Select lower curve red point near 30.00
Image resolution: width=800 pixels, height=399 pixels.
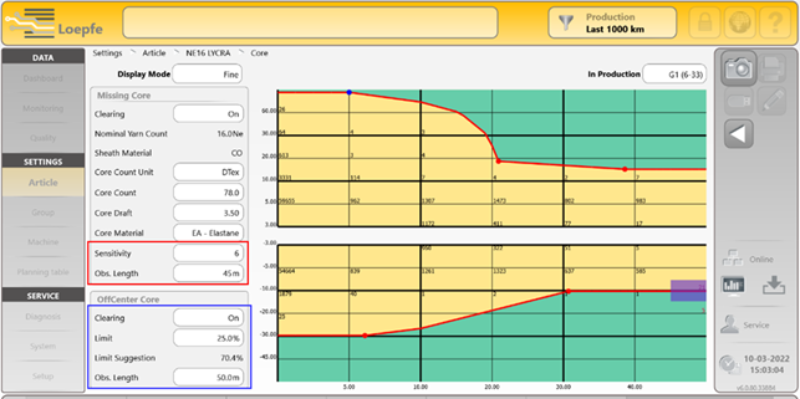(x=568, y=291)
